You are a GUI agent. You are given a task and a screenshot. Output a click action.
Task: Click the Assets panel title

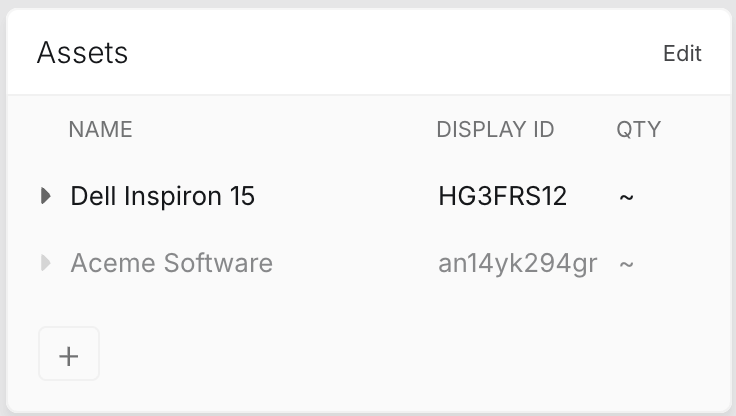pyautogui.click(x=82, y=53)
